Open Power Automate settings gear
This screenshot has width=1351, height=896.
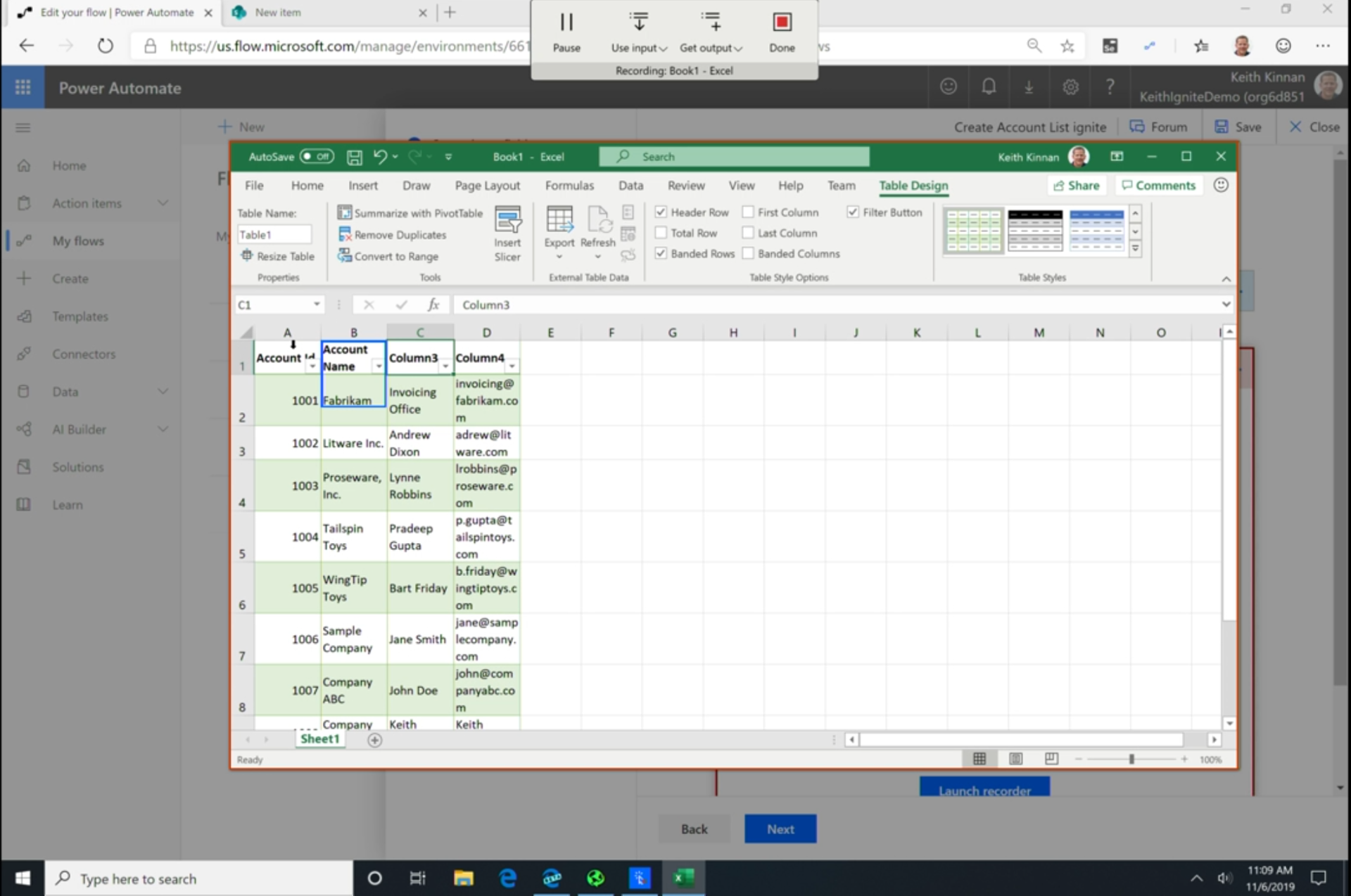1070,87
